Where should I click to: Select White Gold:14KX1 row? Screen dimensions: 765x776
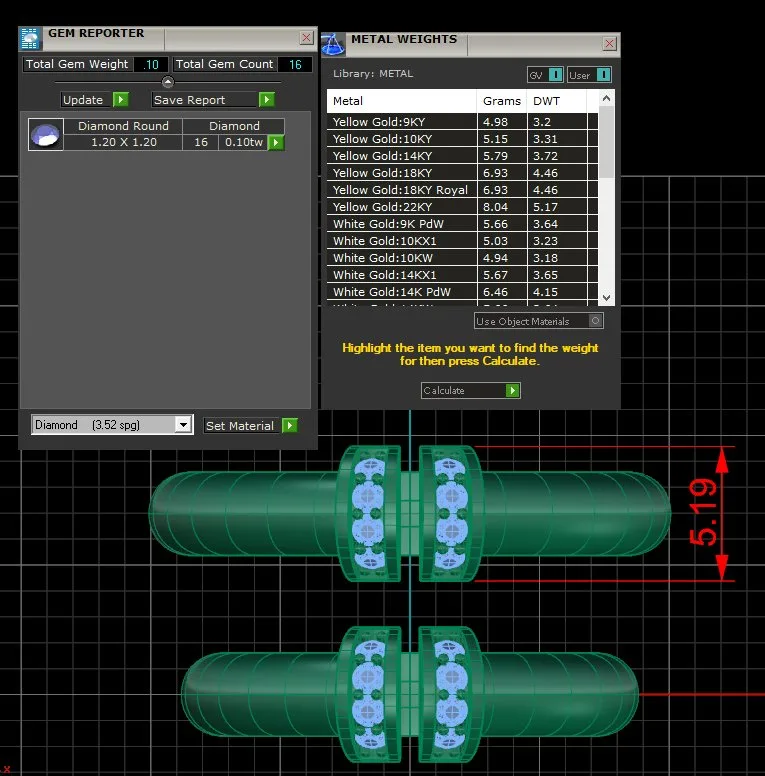click(x=462, y=275)
